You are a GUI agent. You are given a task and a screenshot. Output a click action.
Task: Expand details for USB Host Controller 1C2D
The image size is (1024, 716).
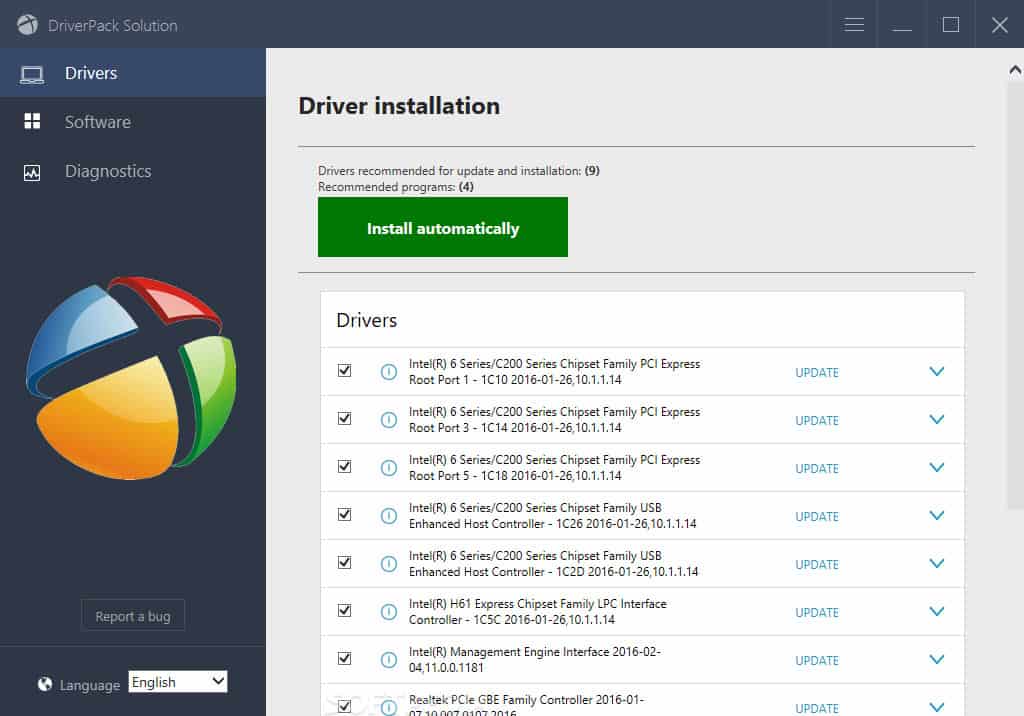click(x=936, y=564)
